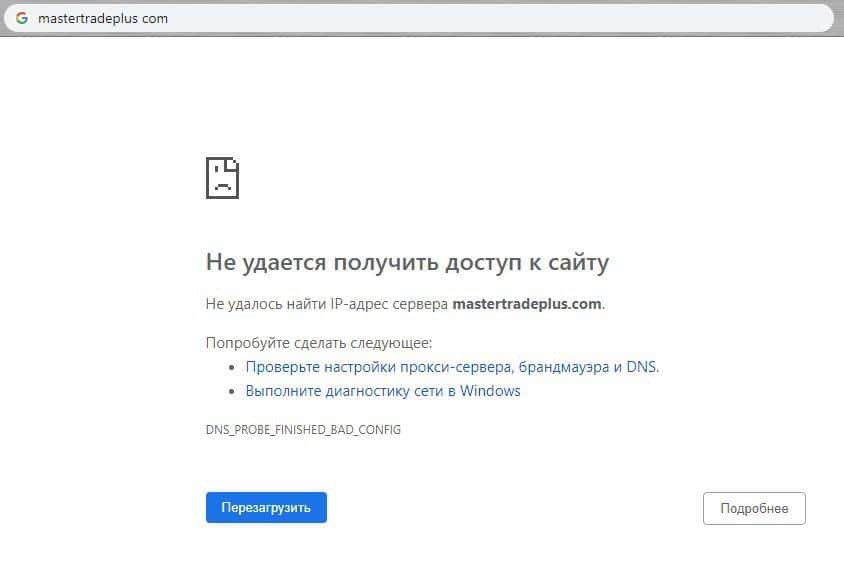Click the text Попробуйте сделать следующее:

tap(319, 343)
